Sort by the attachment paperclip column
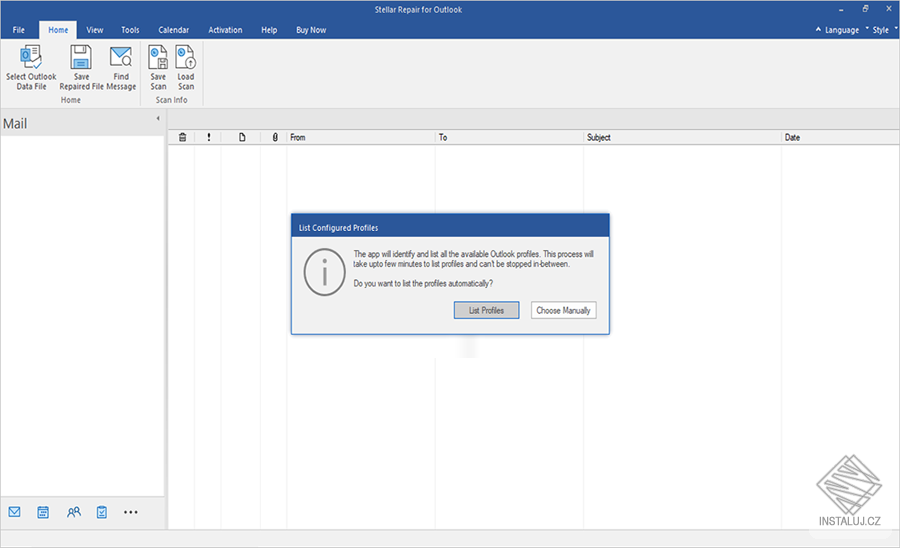 pyautogui.click(x=275, y=137)
